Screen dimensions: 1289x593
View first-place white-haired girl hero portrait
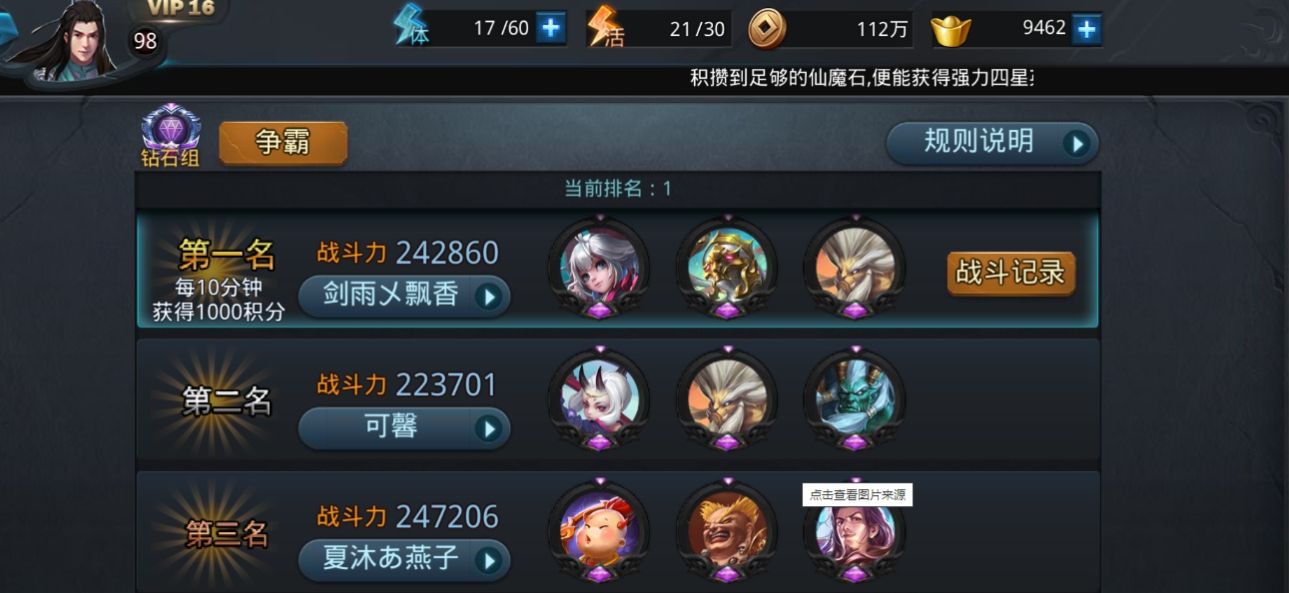[599, 267]
